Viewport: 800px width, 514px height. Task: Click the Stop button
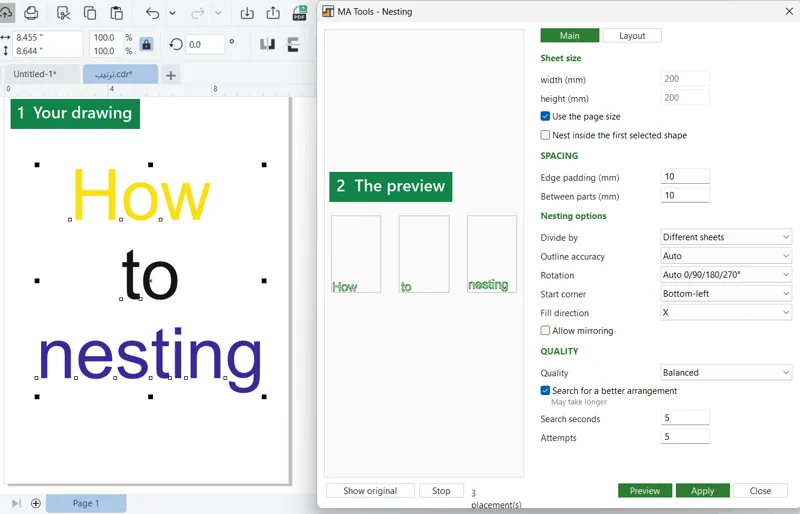click(441, 491)
